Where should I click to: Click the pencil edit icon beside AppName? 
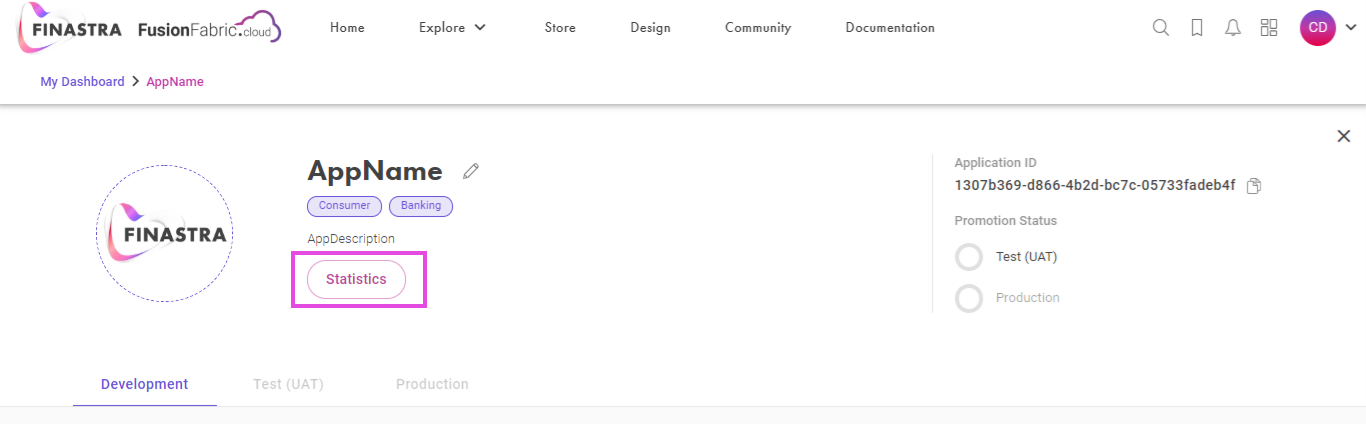[x=471, y=171]
